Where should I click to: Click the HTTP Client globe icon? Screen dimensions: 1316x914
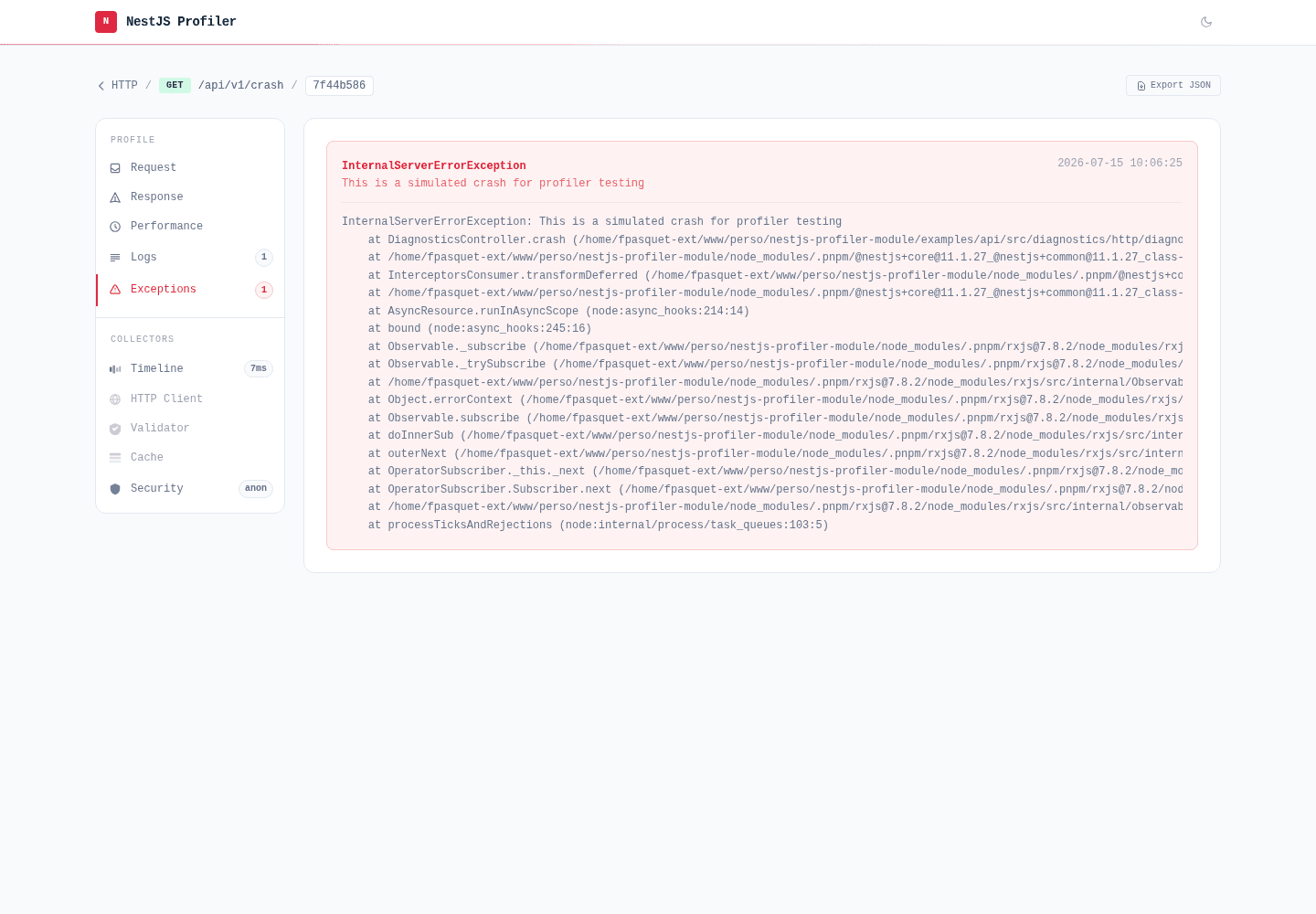pyautogui.click(x=115, y=399)
